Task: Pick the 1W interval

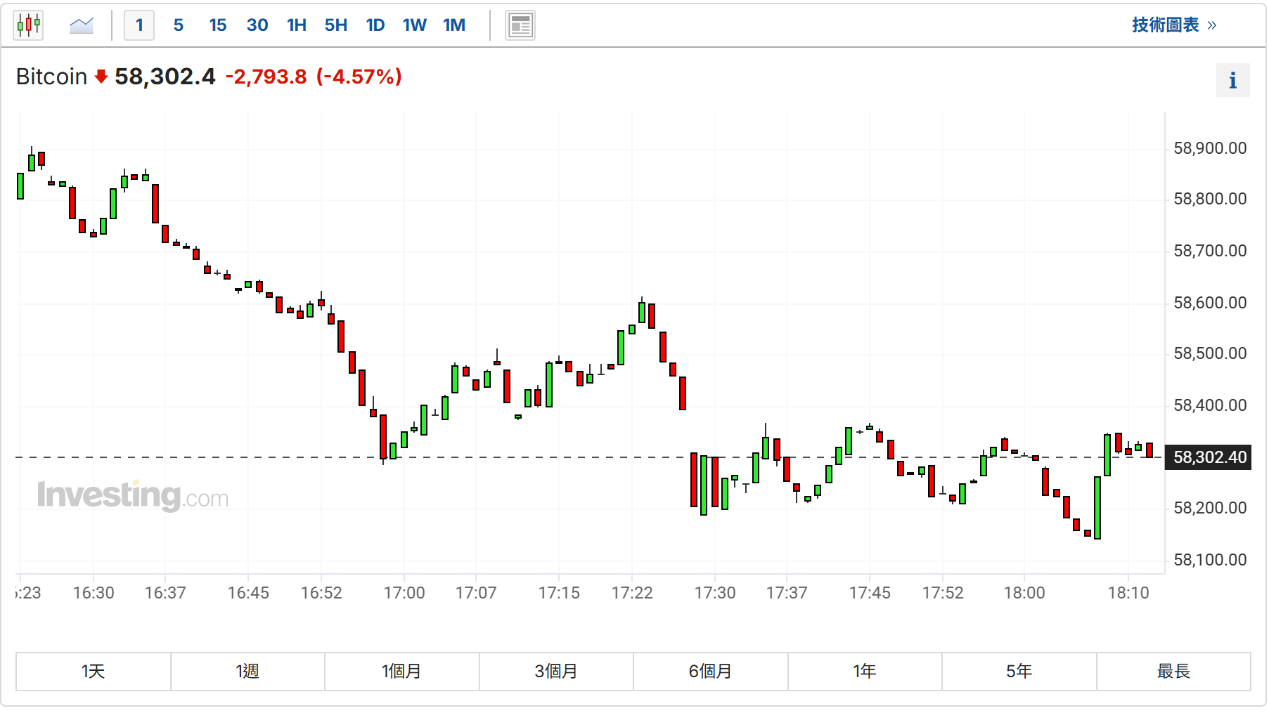Action: point(414,25)
